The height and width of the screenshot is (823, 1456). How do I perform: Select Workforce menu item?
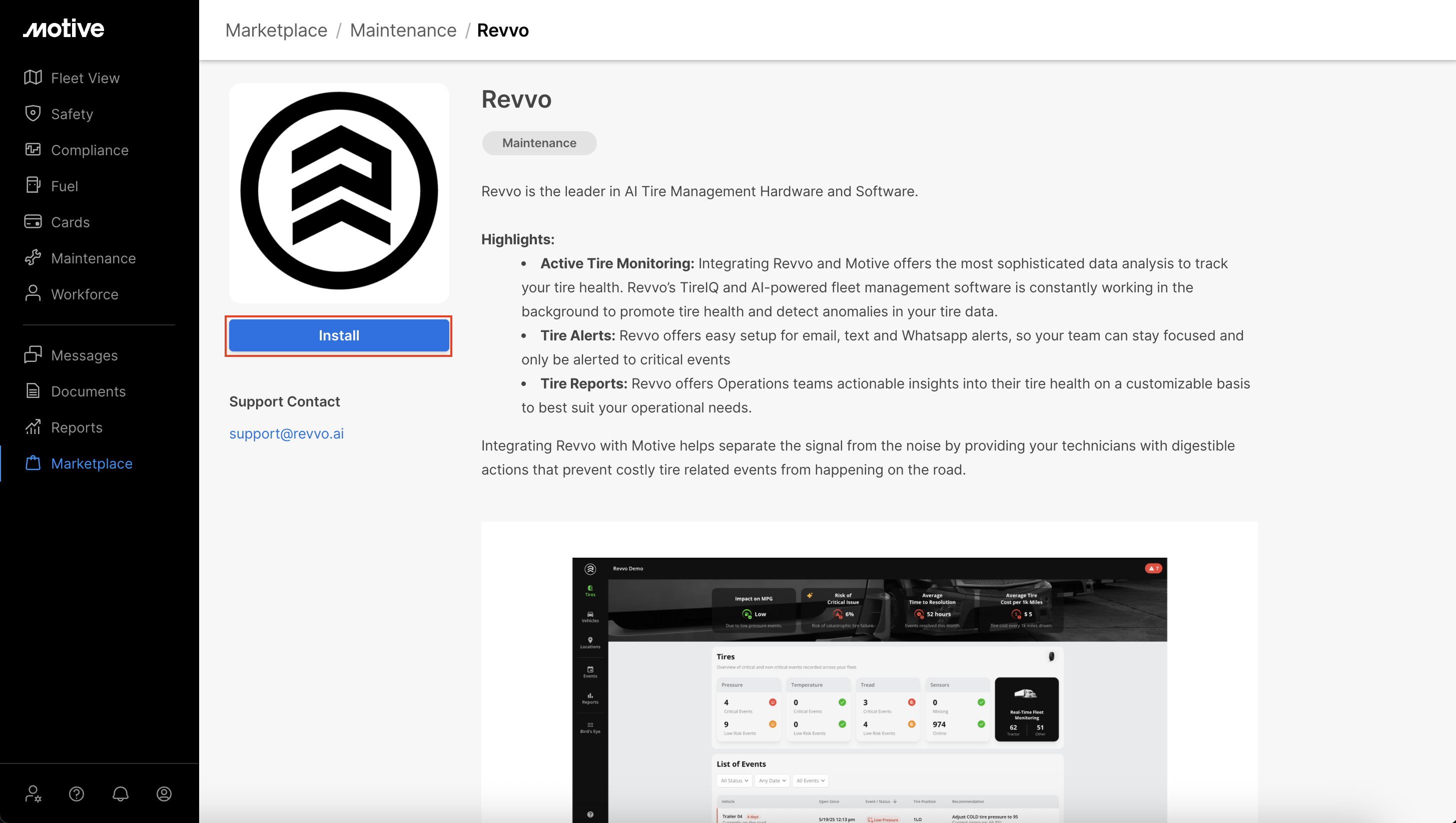[x=85, y=294]
